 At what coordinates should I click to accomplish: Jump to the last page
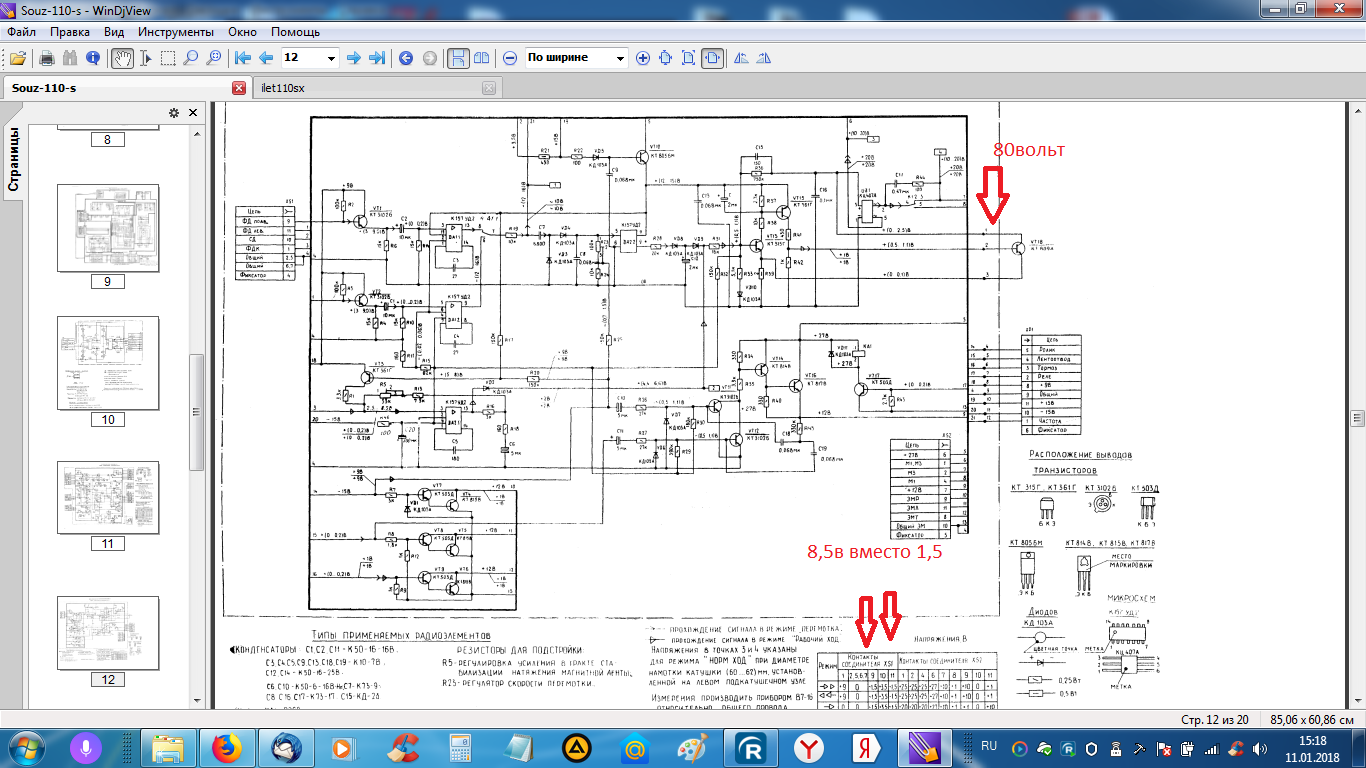(377, 58)
